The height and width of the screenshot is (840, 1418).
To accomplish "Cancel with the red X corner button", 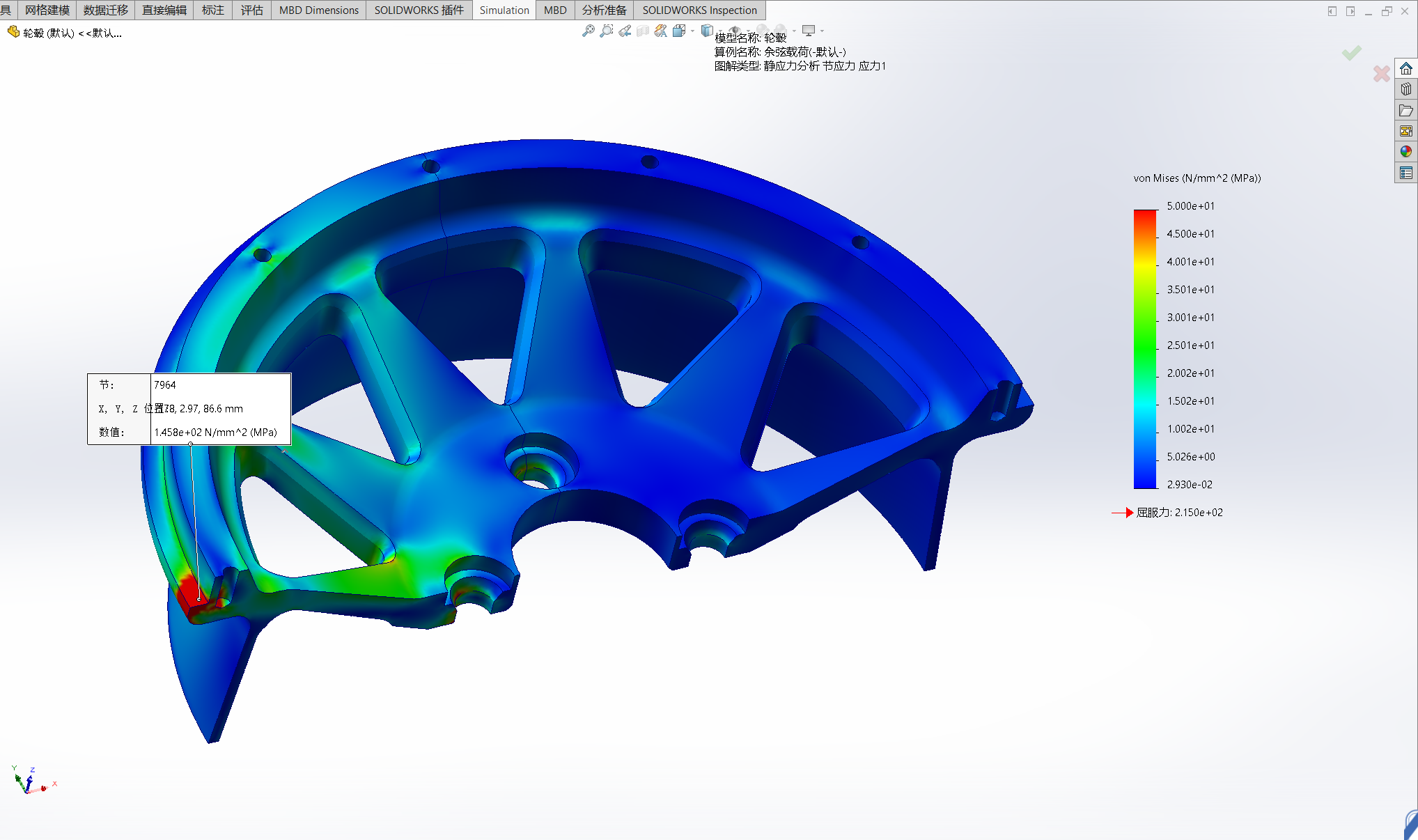I will point(1381,74).
